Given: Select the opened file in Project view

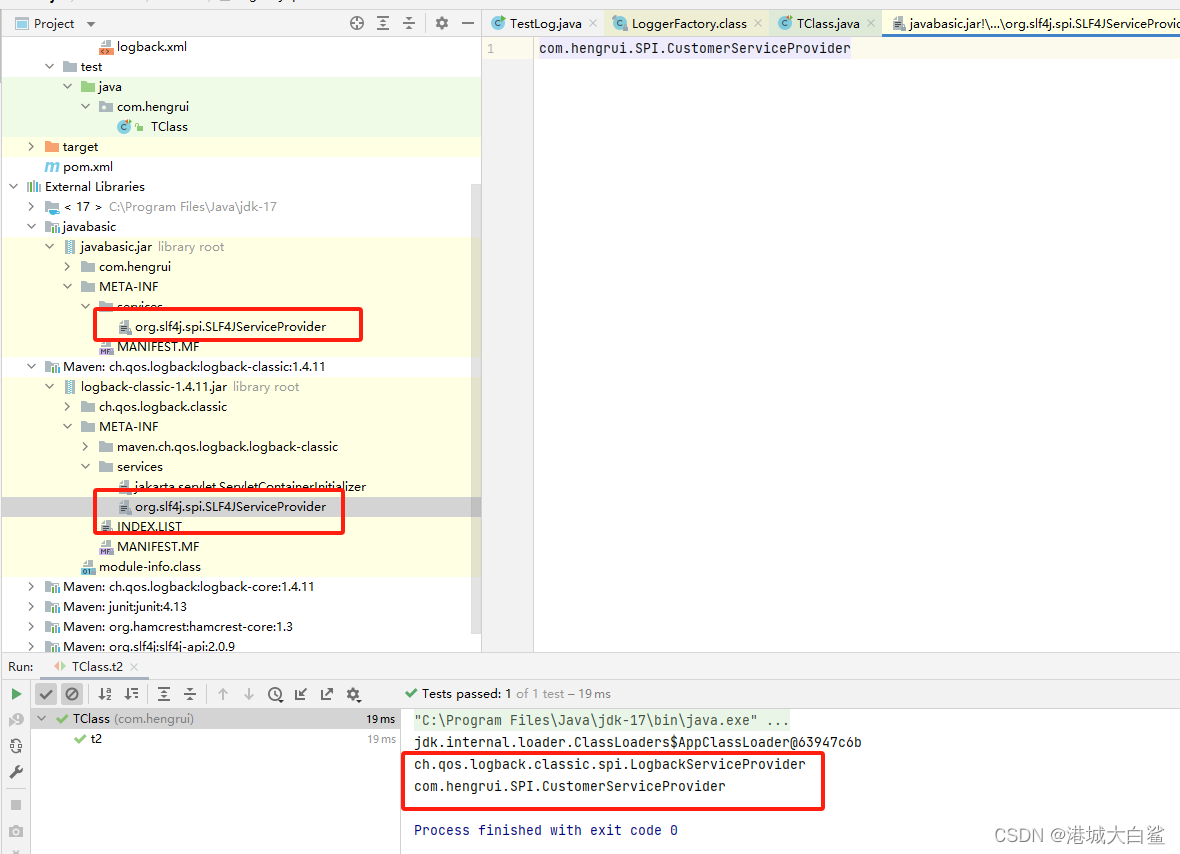Looking at the screenshot, I should [x=357, y=23].
